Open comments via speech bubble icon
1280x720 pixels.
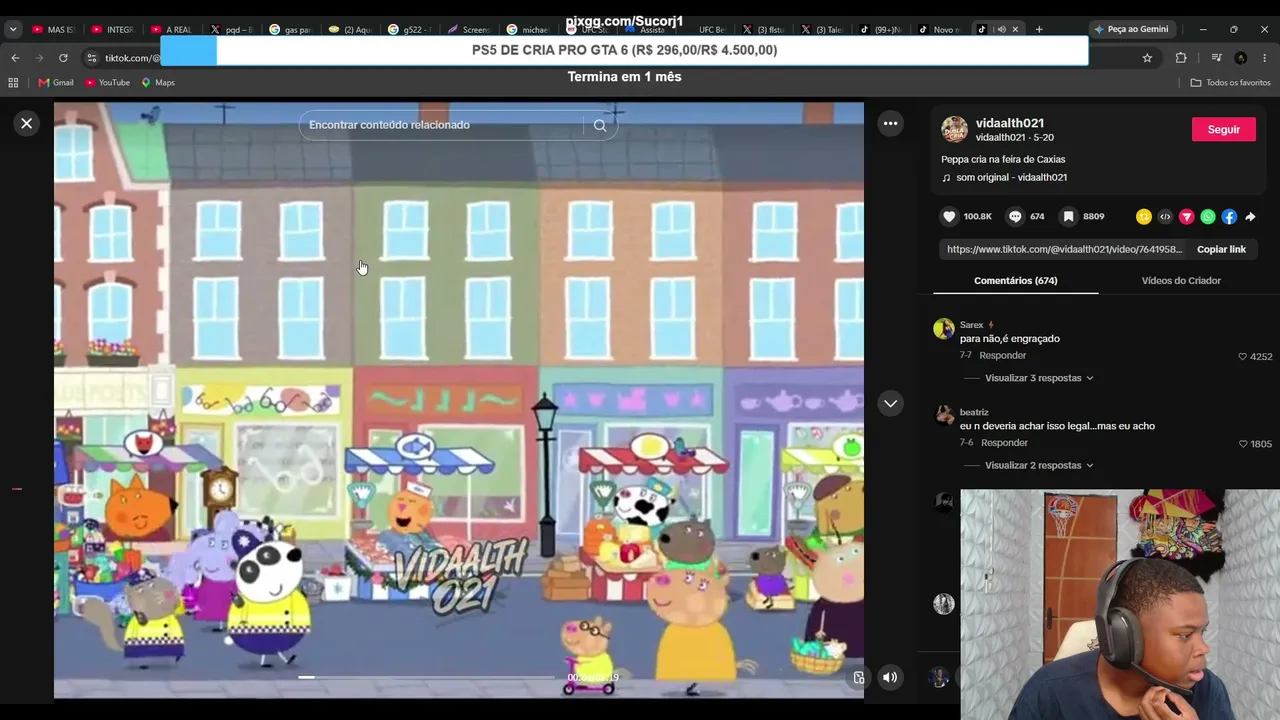click(1015, 216)
